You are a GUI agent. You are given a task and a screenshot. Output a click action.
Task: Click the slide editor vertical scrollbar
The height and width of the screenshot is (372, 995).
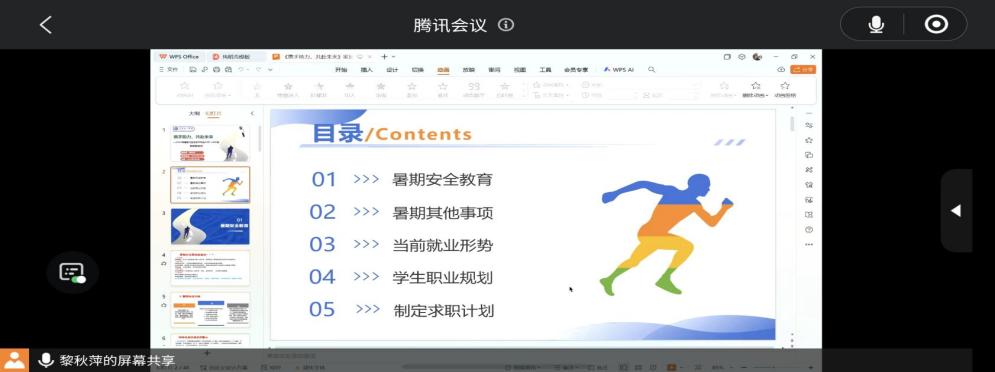pyautogui.click(x=791, y=229)
